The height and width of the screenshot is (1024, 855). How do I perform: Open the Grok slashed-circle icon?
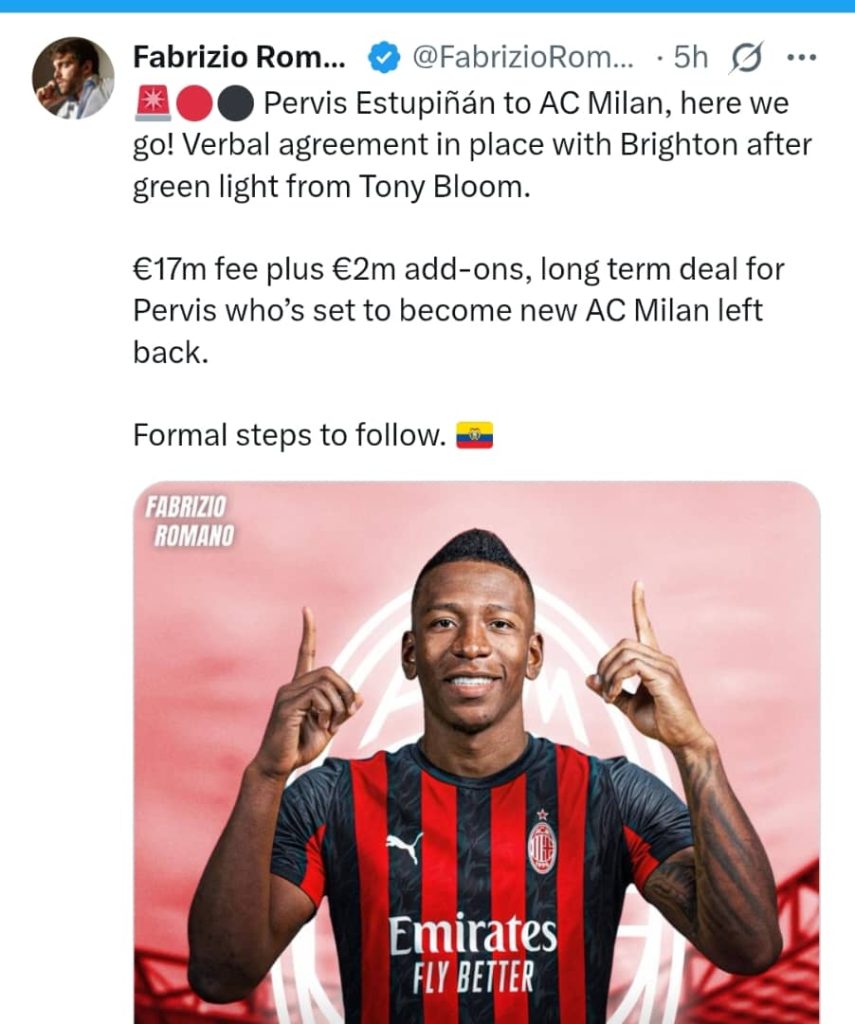click(746, 59)
